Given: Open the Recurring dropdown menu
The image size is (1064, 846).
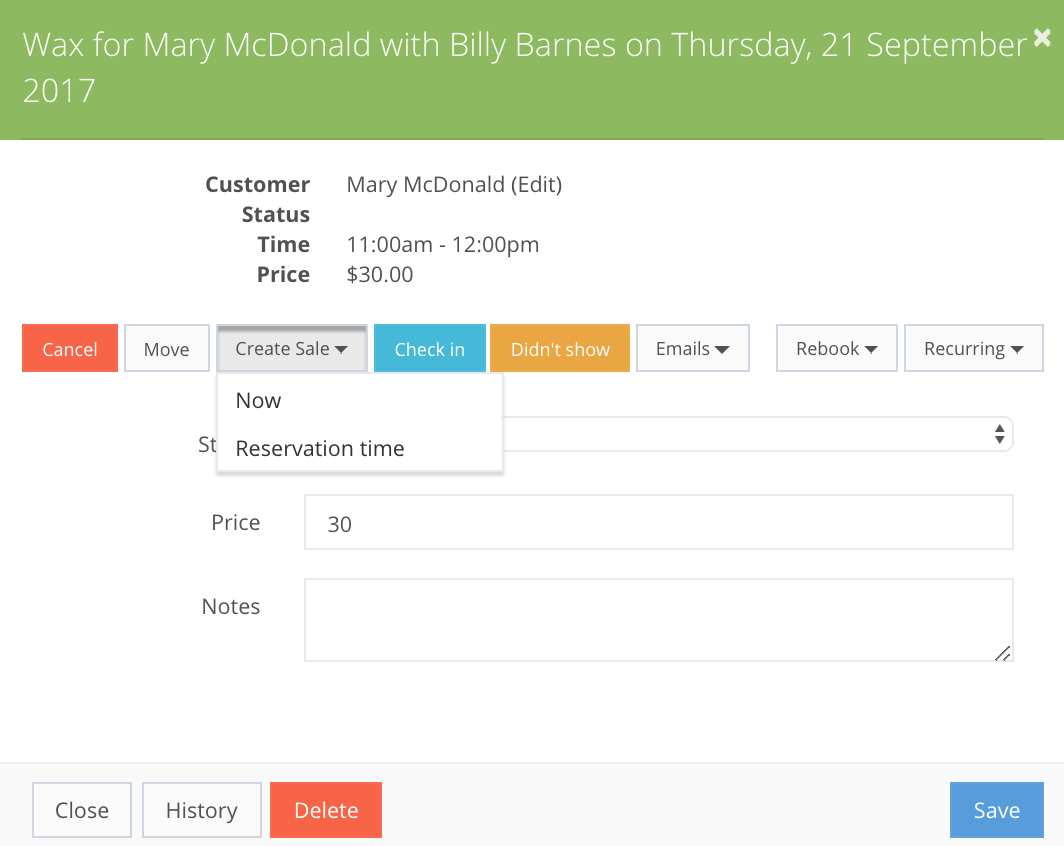Looking at the screenshot, I should (974, 348).
